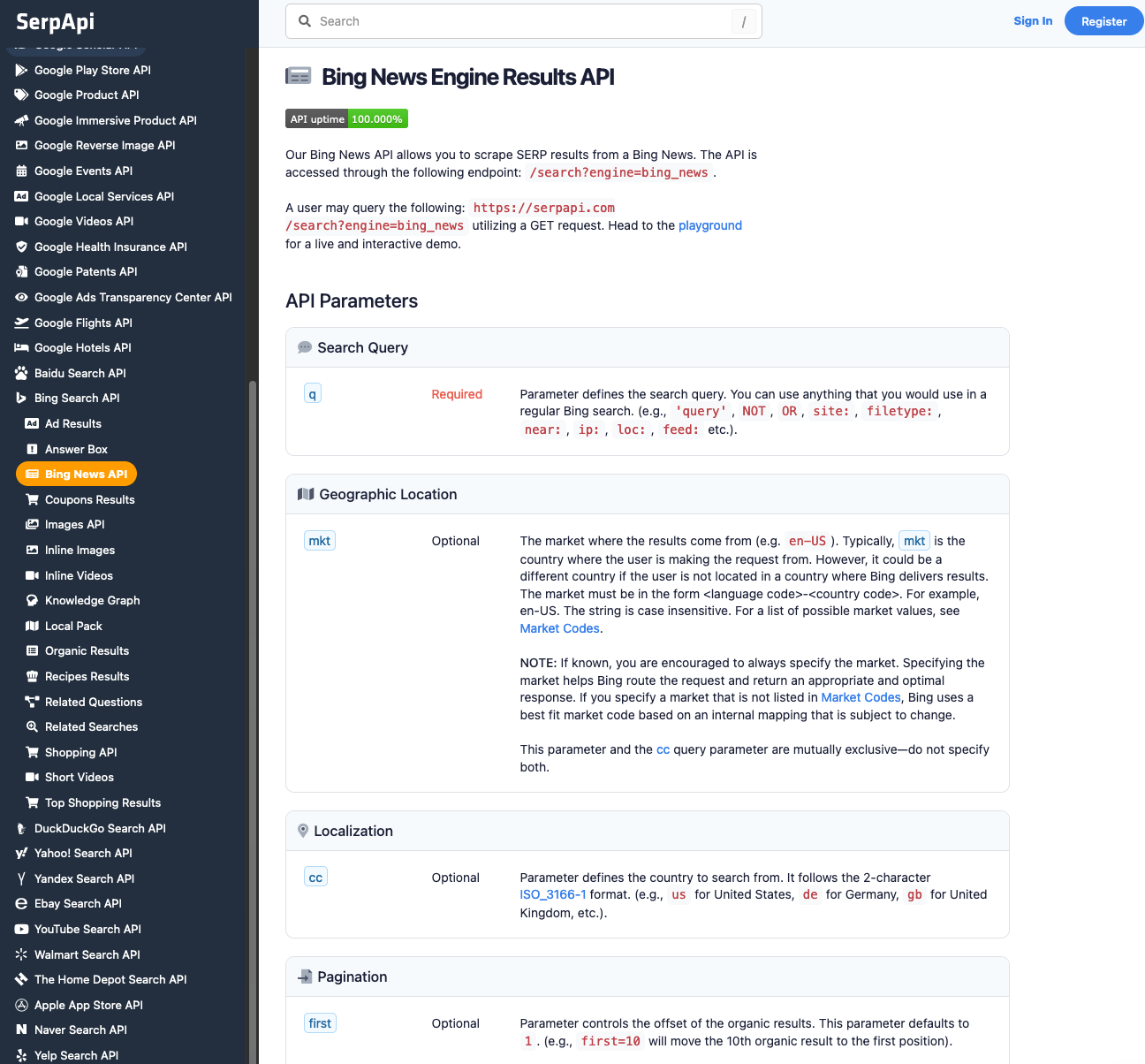Click the Sign In link
The height and width of the screenshot is (1064, 1145).
pyautogui.click(x=1033, y=21)
